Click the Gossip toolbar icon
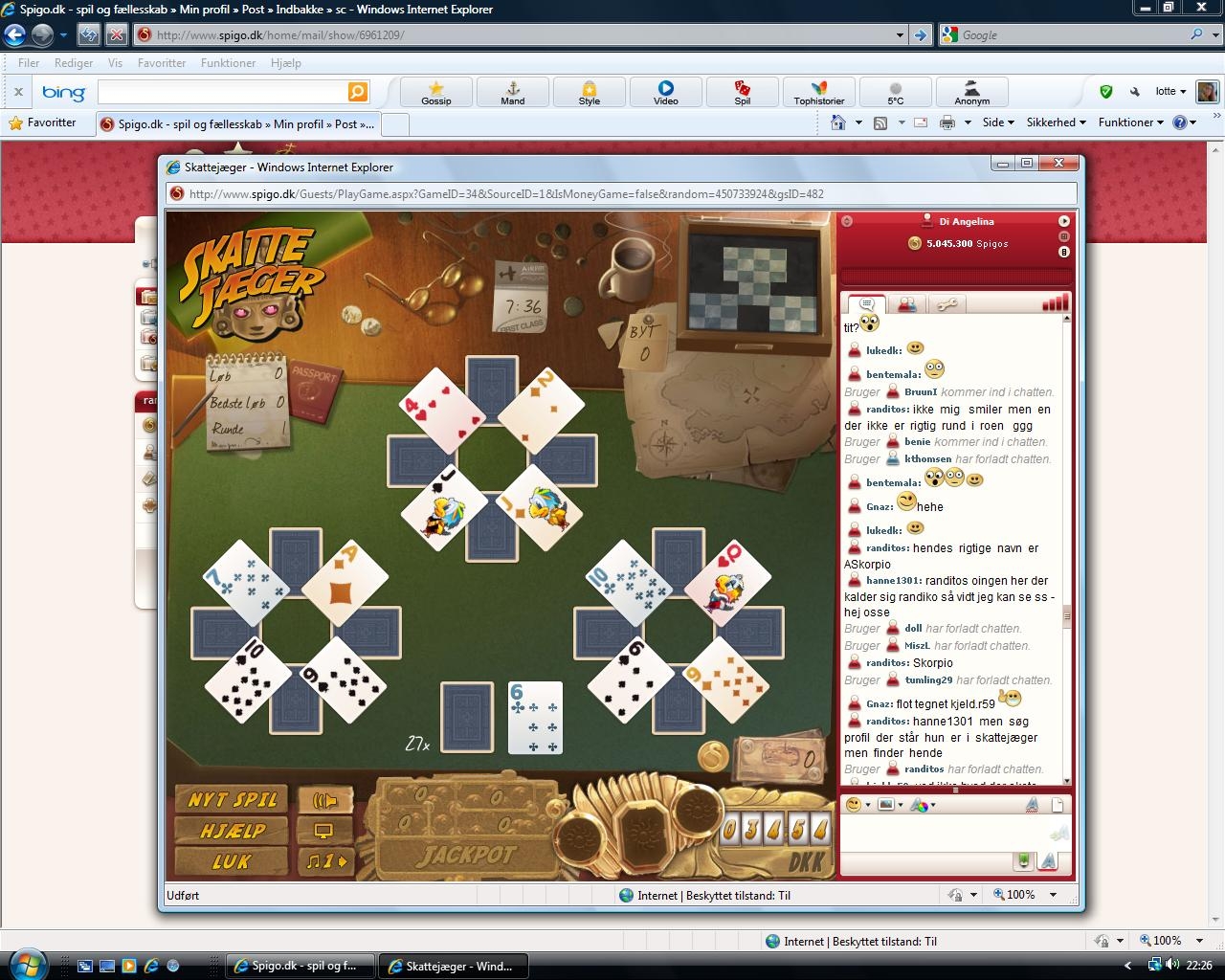 [x=435, y=93]
